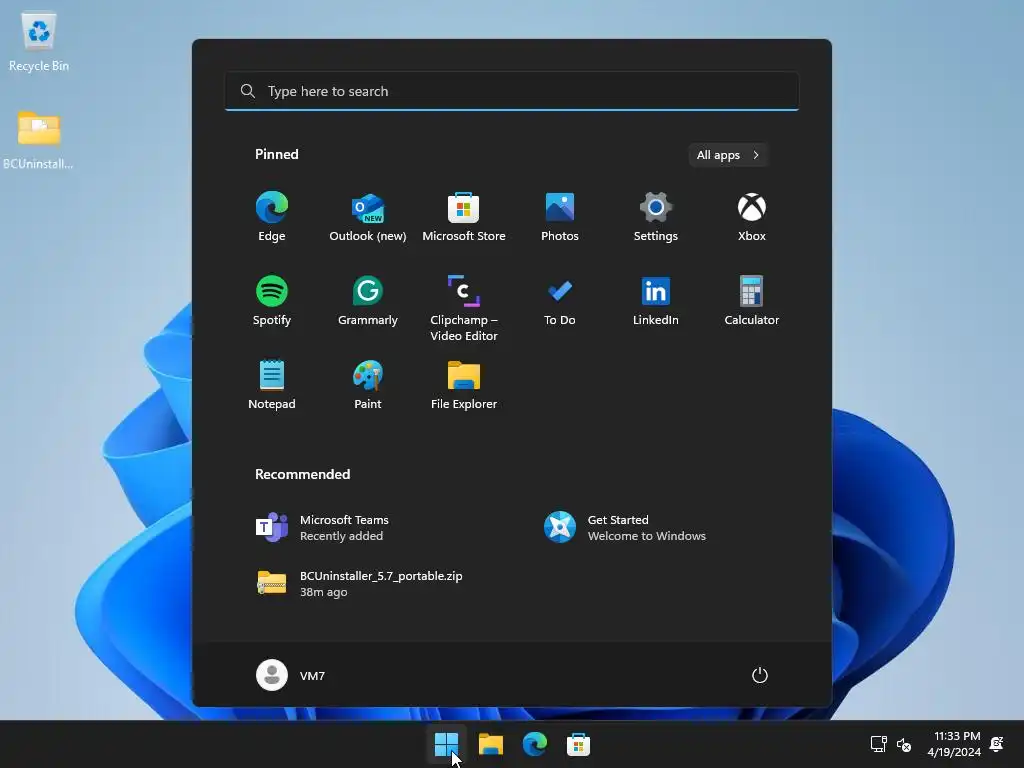Launch Outlook (new) pinned app

(368, 217)
